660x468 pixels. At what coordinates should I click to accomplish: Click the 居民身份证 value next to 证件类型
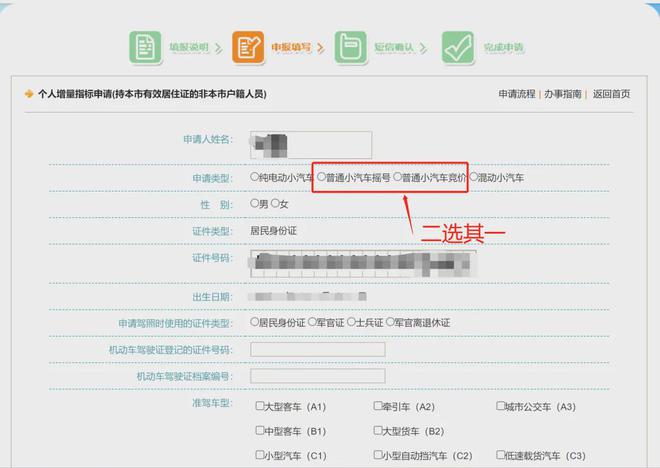click(274, 231)
